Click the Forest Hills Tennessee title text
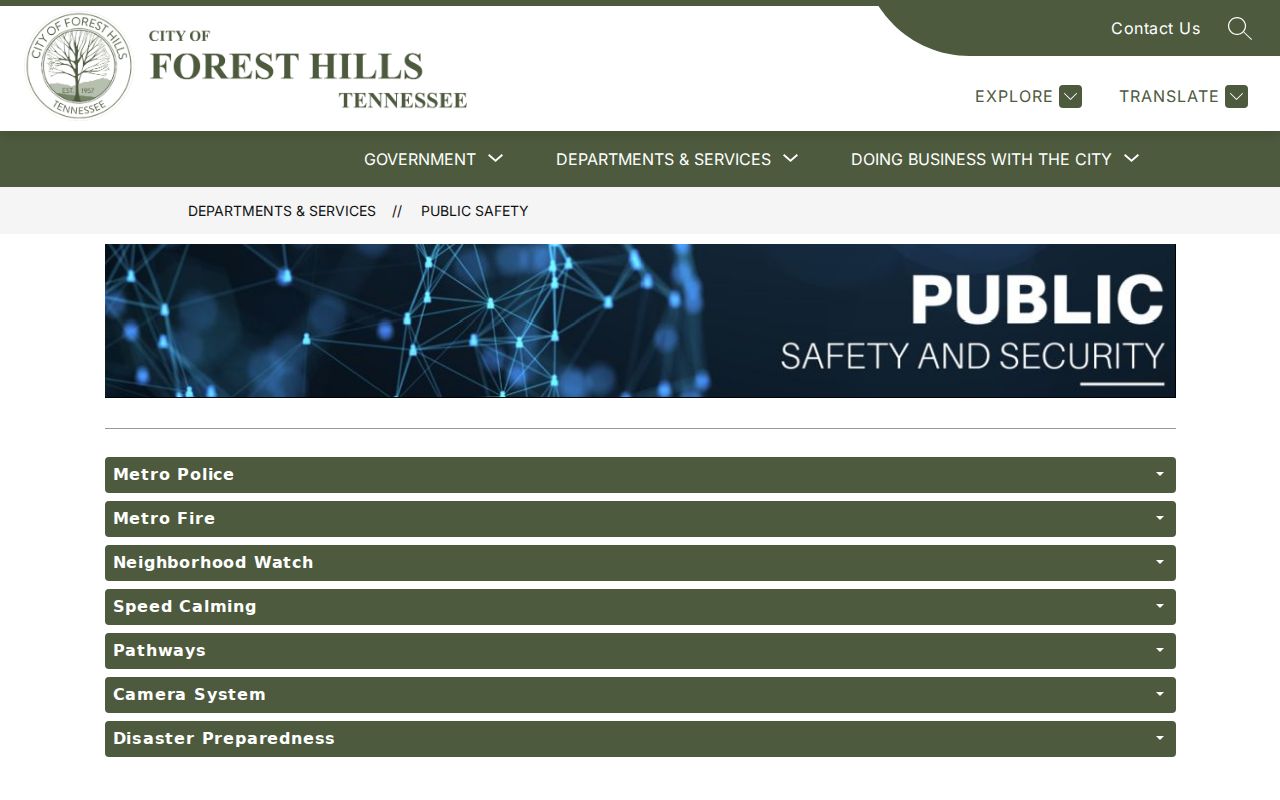The width and height of the screenshot is (1280, 800). 308,68
